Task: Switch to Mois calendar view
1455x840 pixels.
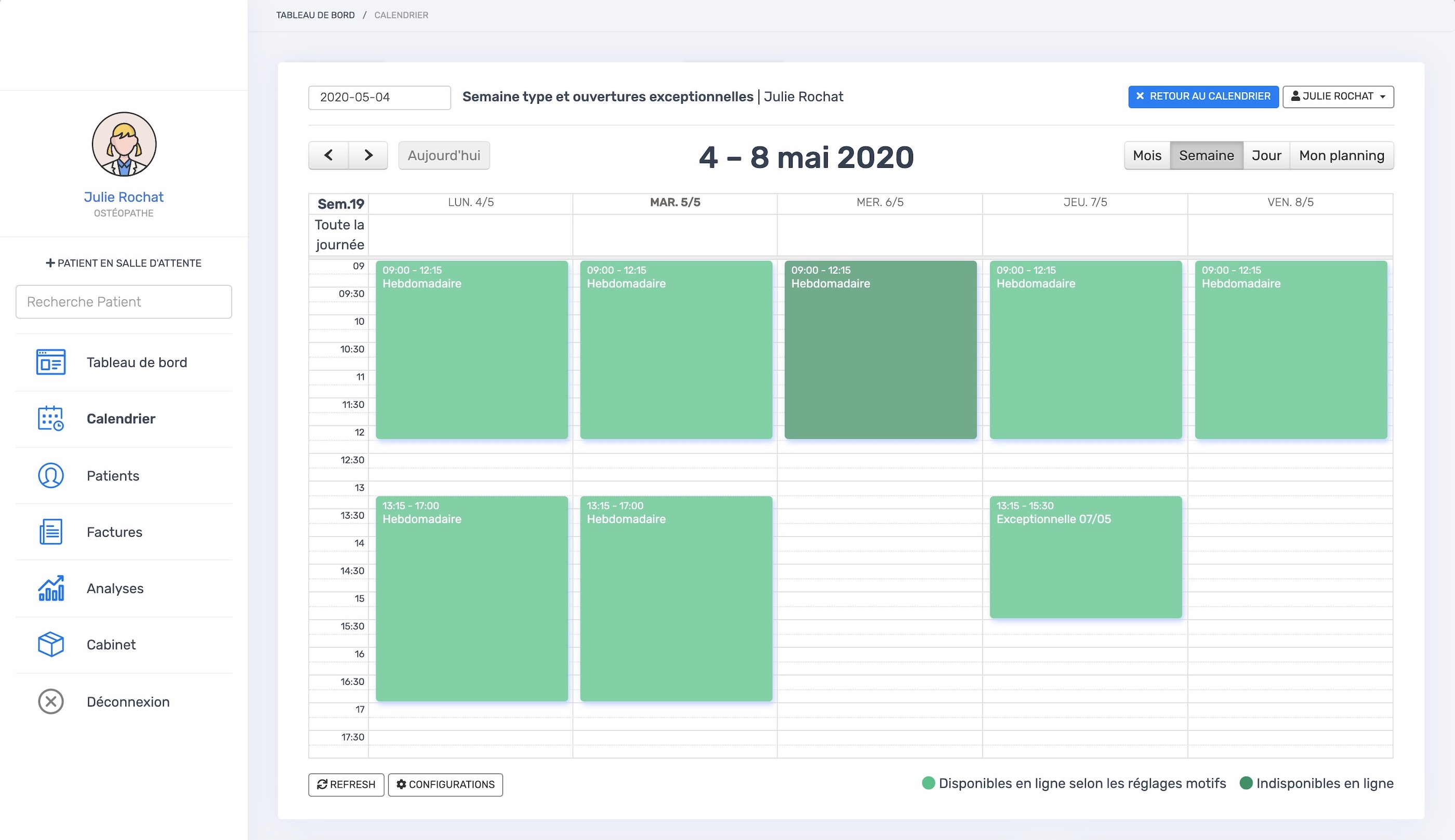Action: coord(1146,155)
